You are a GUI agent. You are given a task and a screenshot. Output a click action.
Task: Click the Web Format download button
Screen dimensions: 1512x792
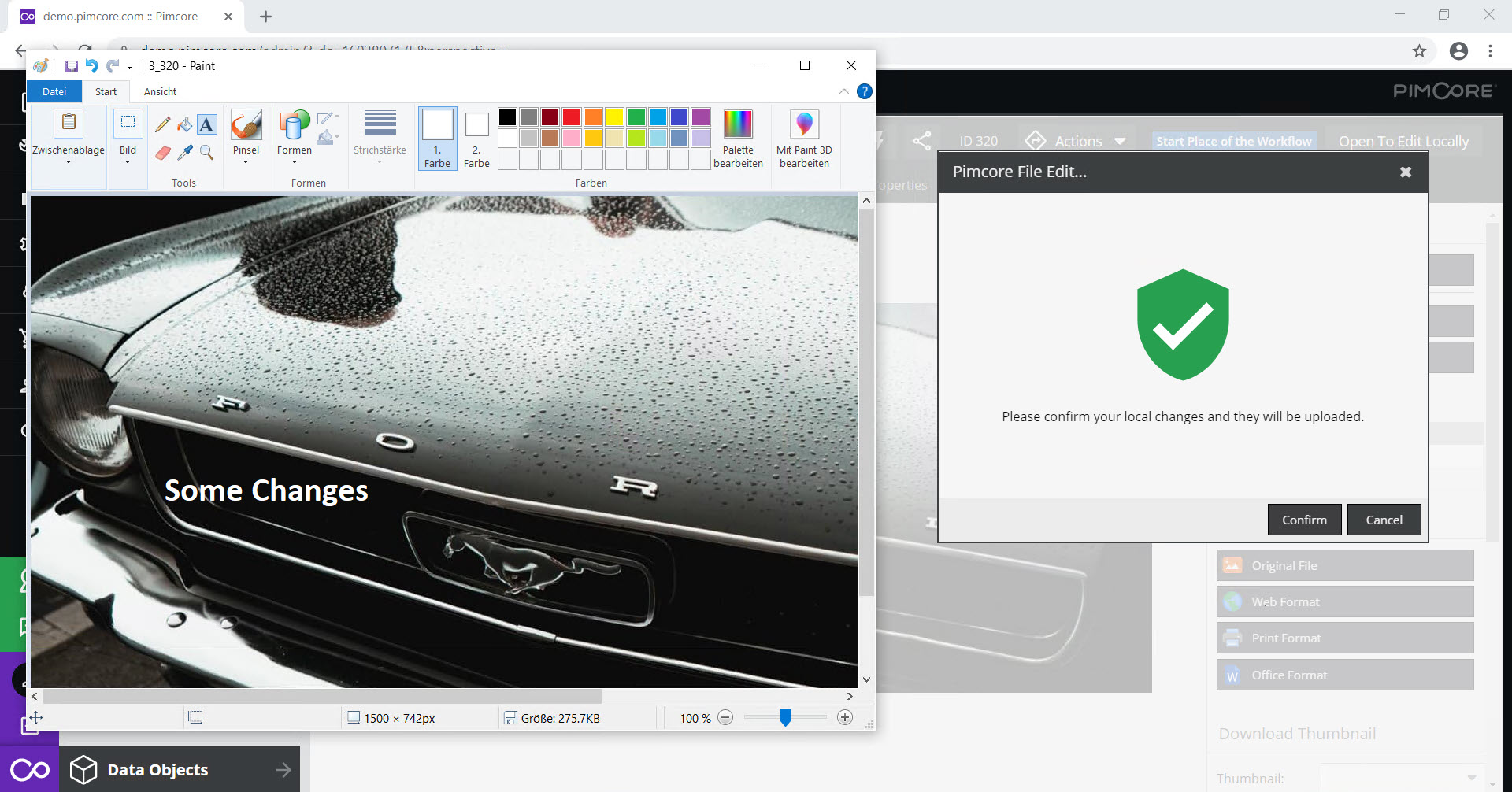pos(1345,601)
